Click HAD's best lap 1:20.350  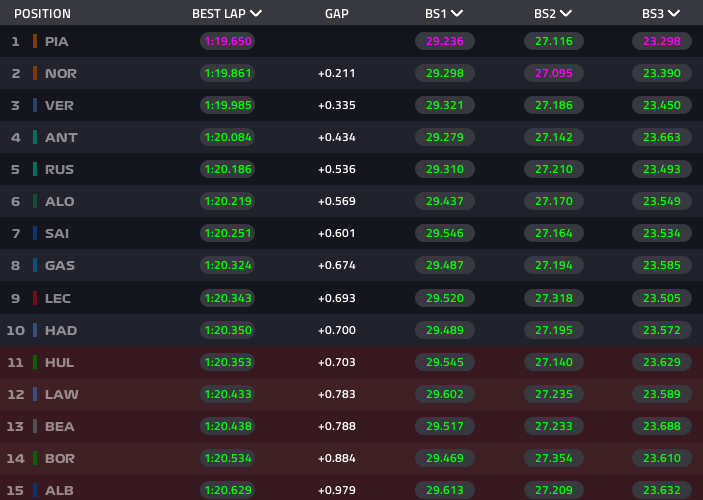(227, 330)
